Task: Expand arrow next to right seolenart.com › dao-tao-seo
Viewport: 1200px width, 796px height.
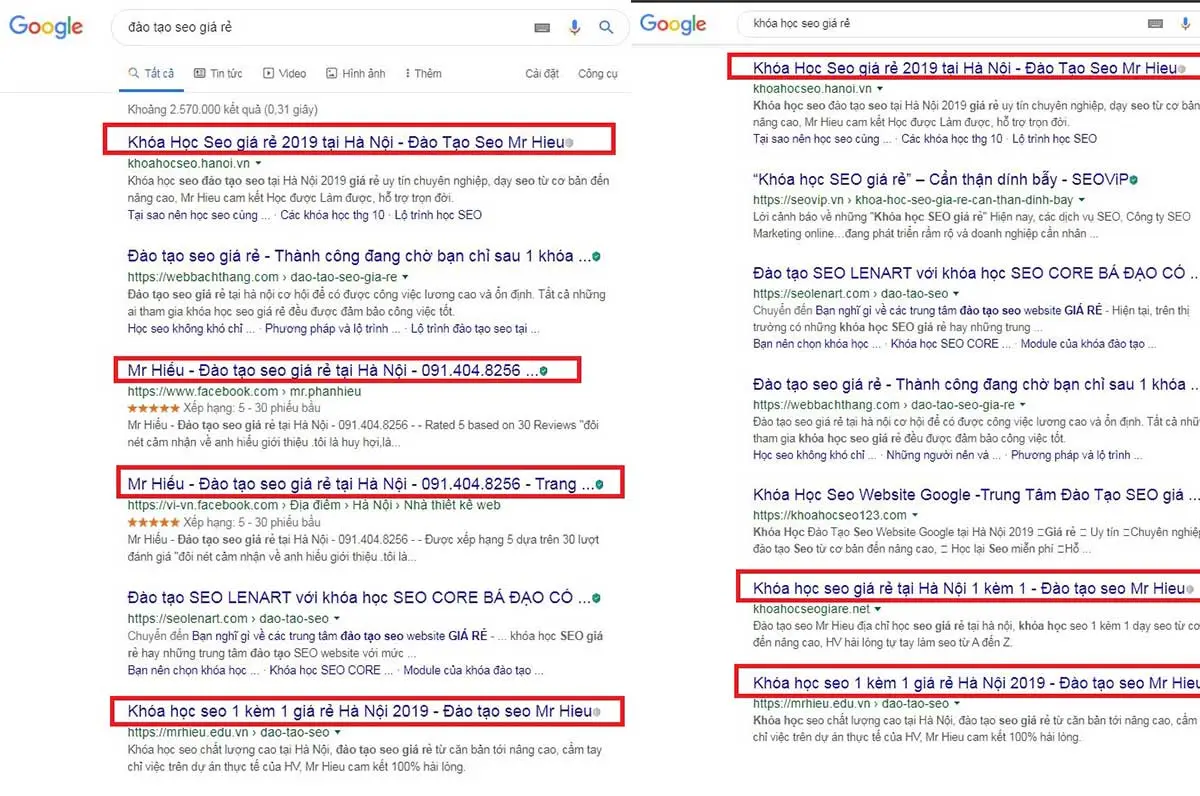Action: [x=956, y=294]
